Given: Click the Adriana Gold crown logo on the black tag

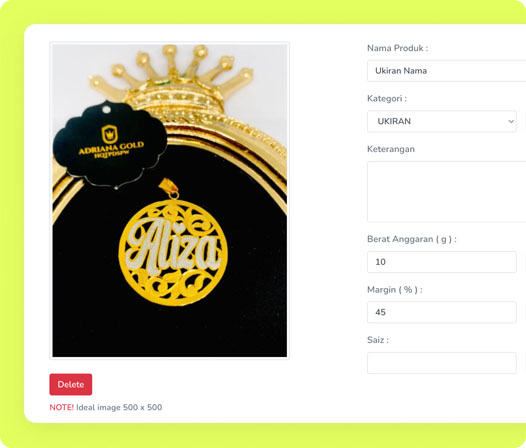Looking at the screenshot, I should 109,134.
